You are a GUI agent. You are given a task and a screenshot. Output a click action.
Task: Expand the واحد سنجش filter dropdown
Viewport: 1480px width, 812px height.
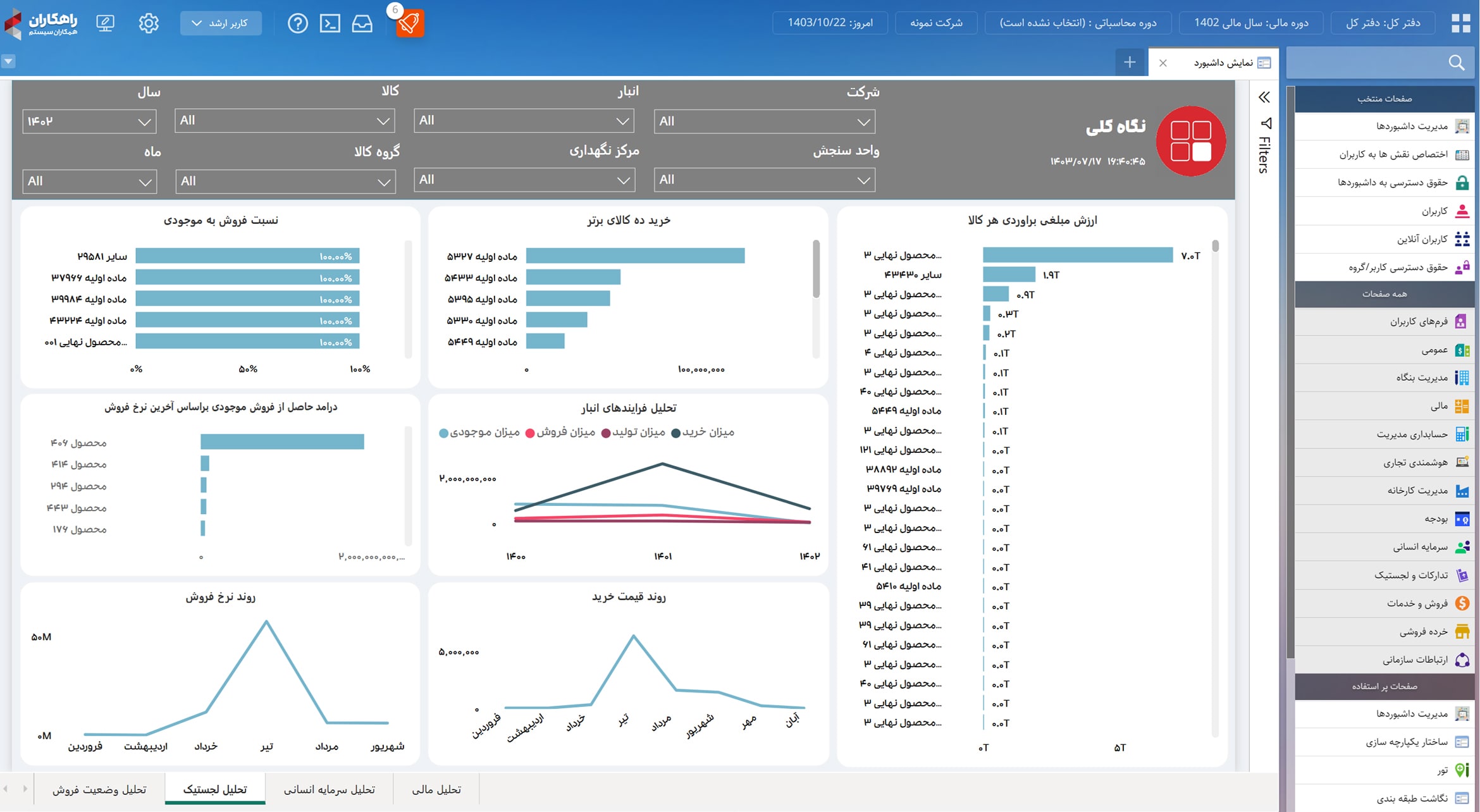tap(764, 180)
